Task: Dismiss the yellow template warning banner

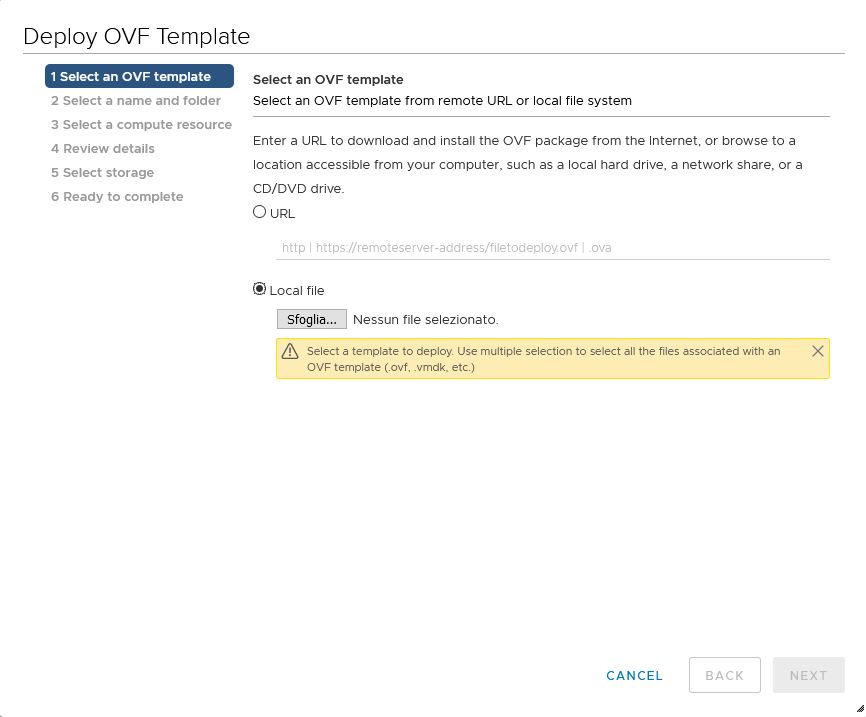Action: pyautogui.click(x=817, y=351)
